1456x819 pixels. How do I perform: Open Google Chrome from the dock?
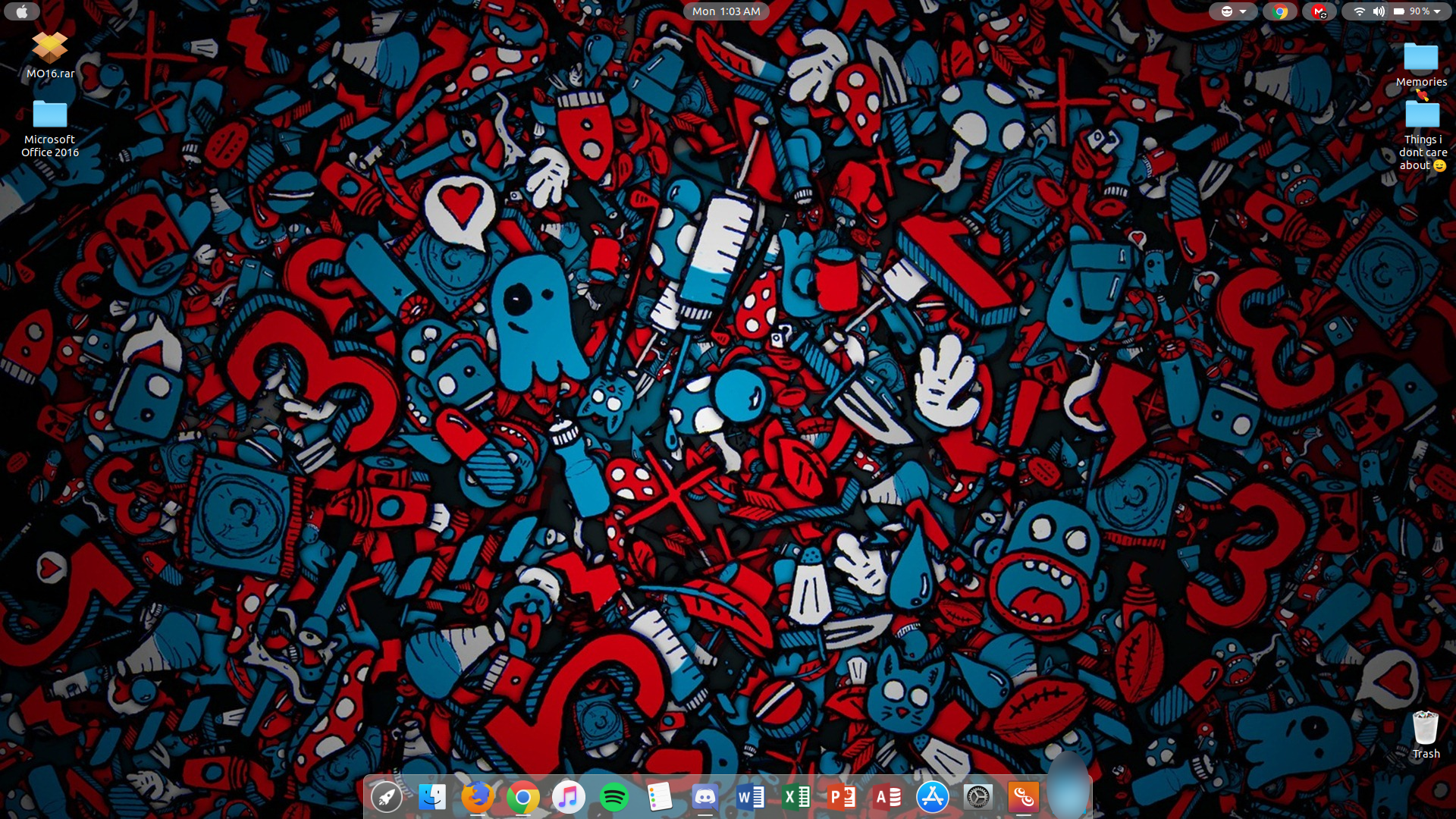point(523,797)
